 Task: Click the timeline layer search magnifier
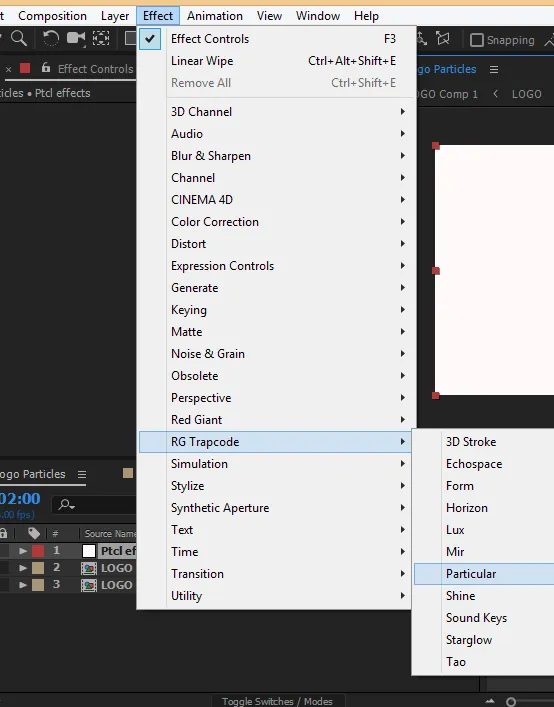[x=67, y=505]
